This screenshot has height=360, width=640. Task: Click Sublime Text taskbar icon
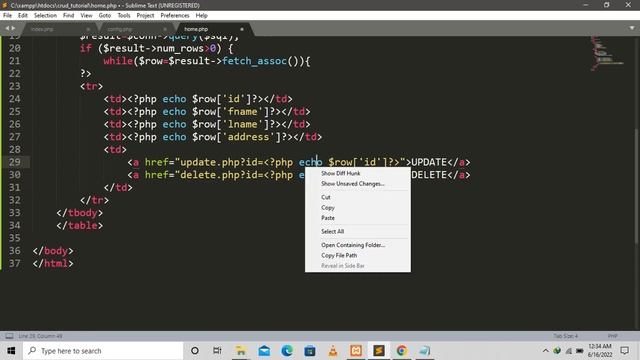click(x=379, y=351)
